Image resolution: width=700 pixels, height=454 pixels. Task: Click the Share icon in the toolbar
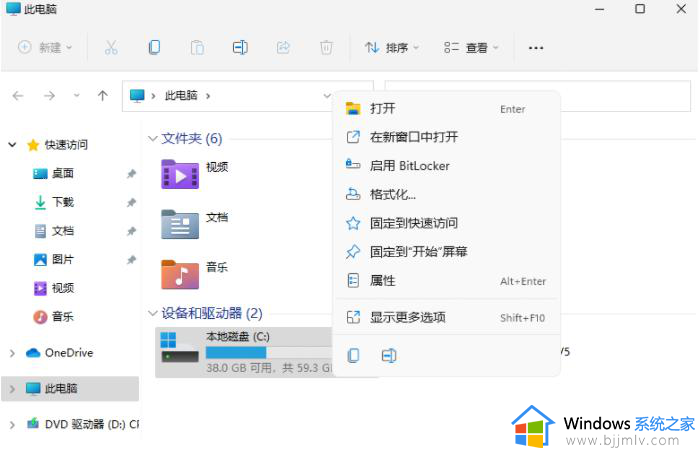point(283,47)
